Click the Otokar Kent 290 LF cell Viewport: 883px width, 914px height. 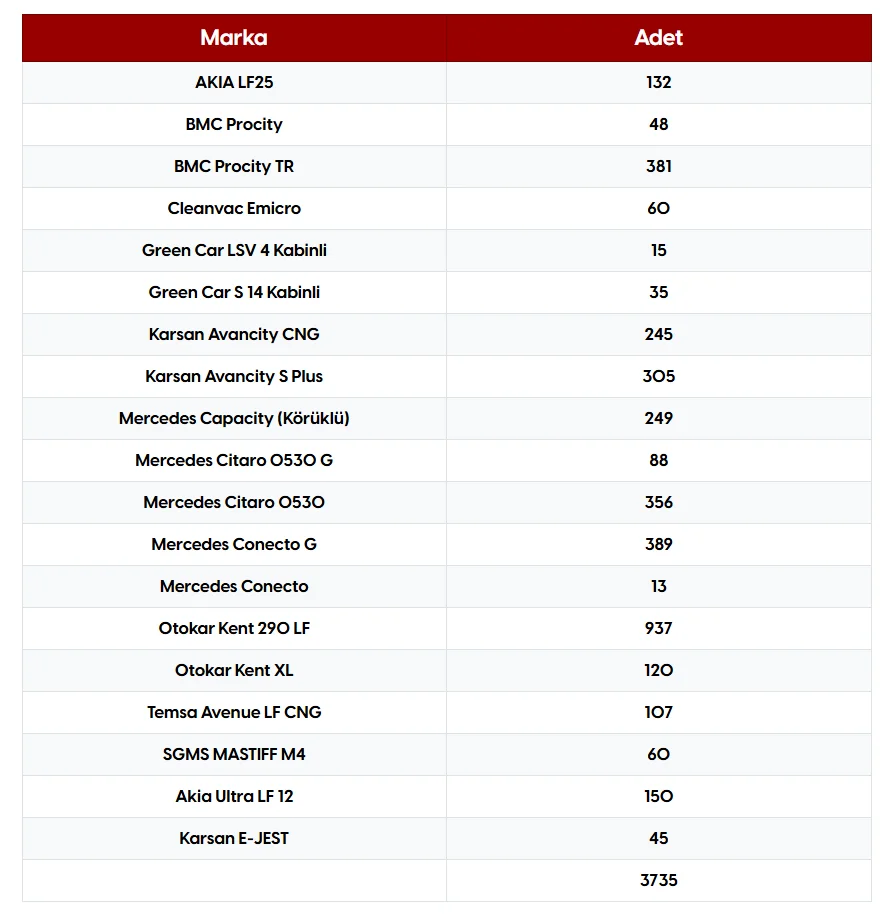pos(234,628)
